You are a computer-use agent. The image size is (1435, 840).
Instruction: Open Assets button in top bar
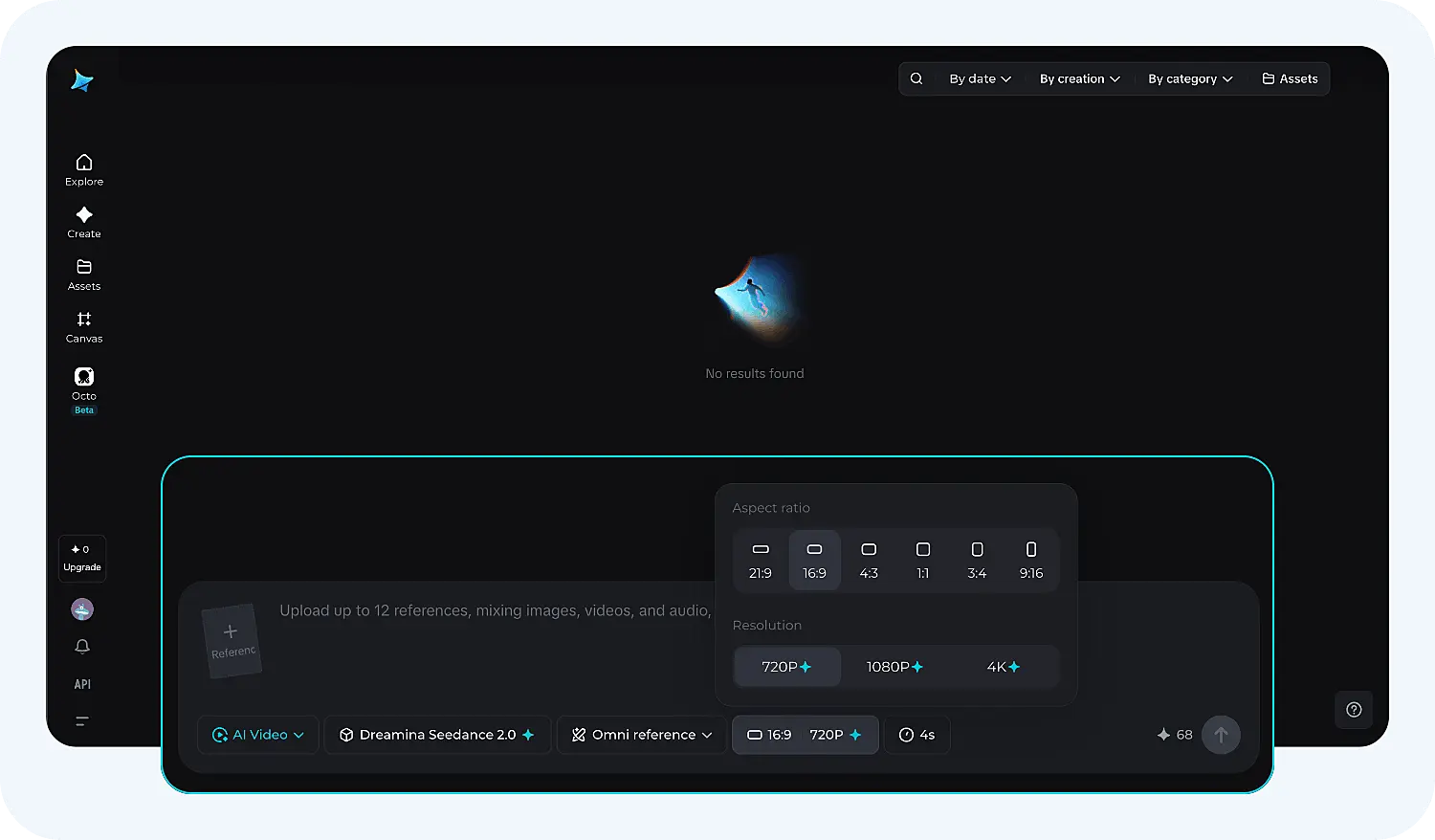(1290, 78)
